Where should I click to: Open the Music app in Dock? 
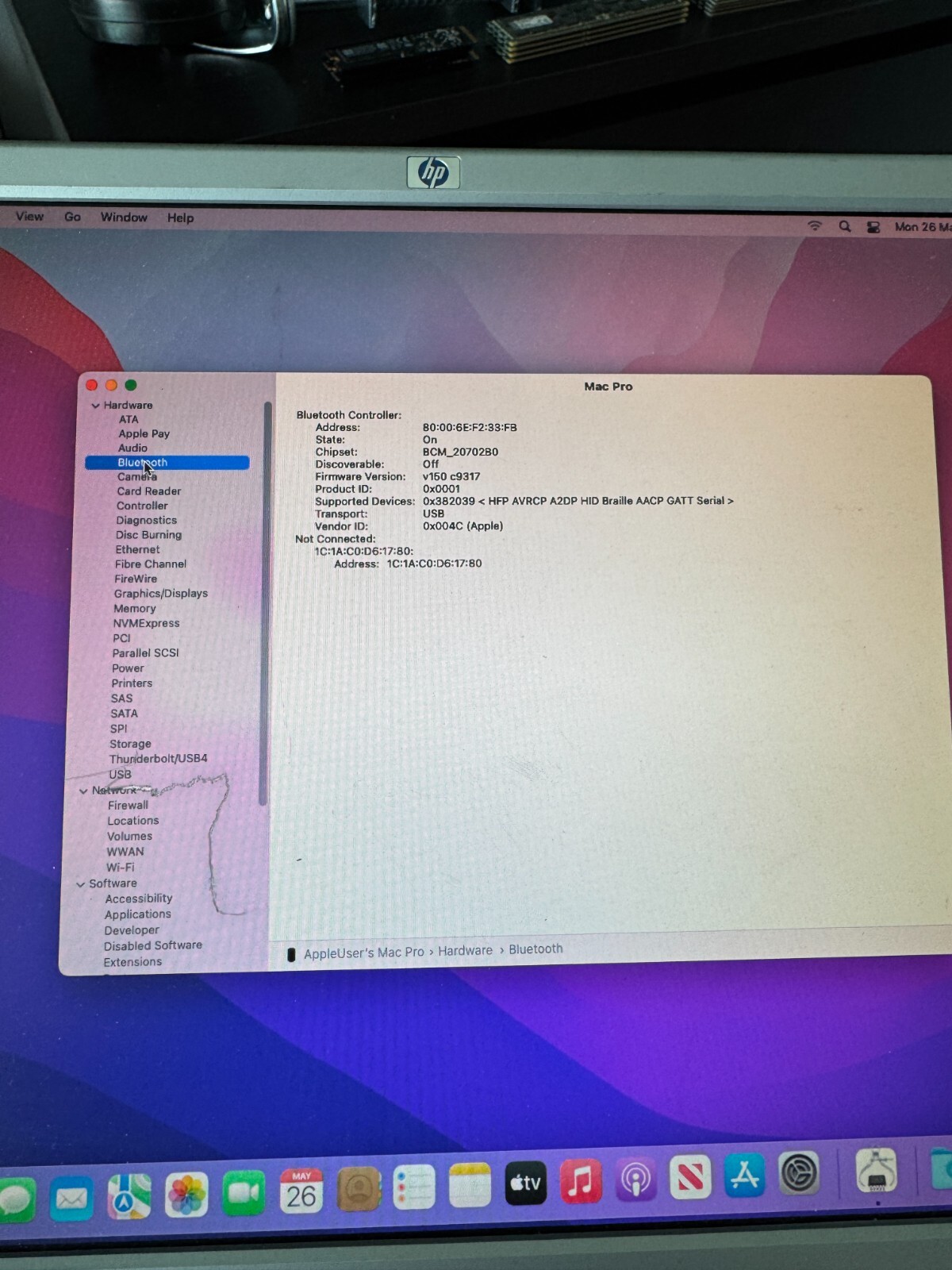[580, 1181]
